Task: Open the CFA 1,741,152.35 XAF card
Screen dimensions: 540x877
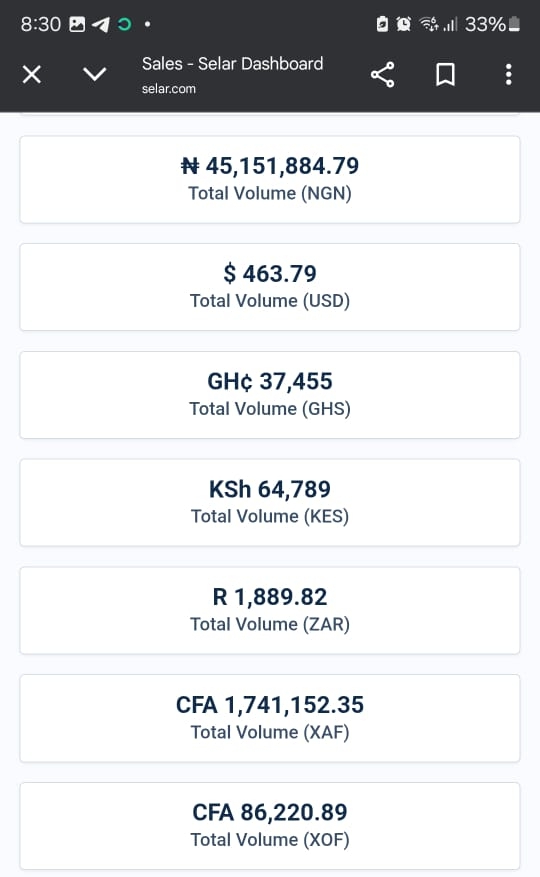Action: (270, 718)
